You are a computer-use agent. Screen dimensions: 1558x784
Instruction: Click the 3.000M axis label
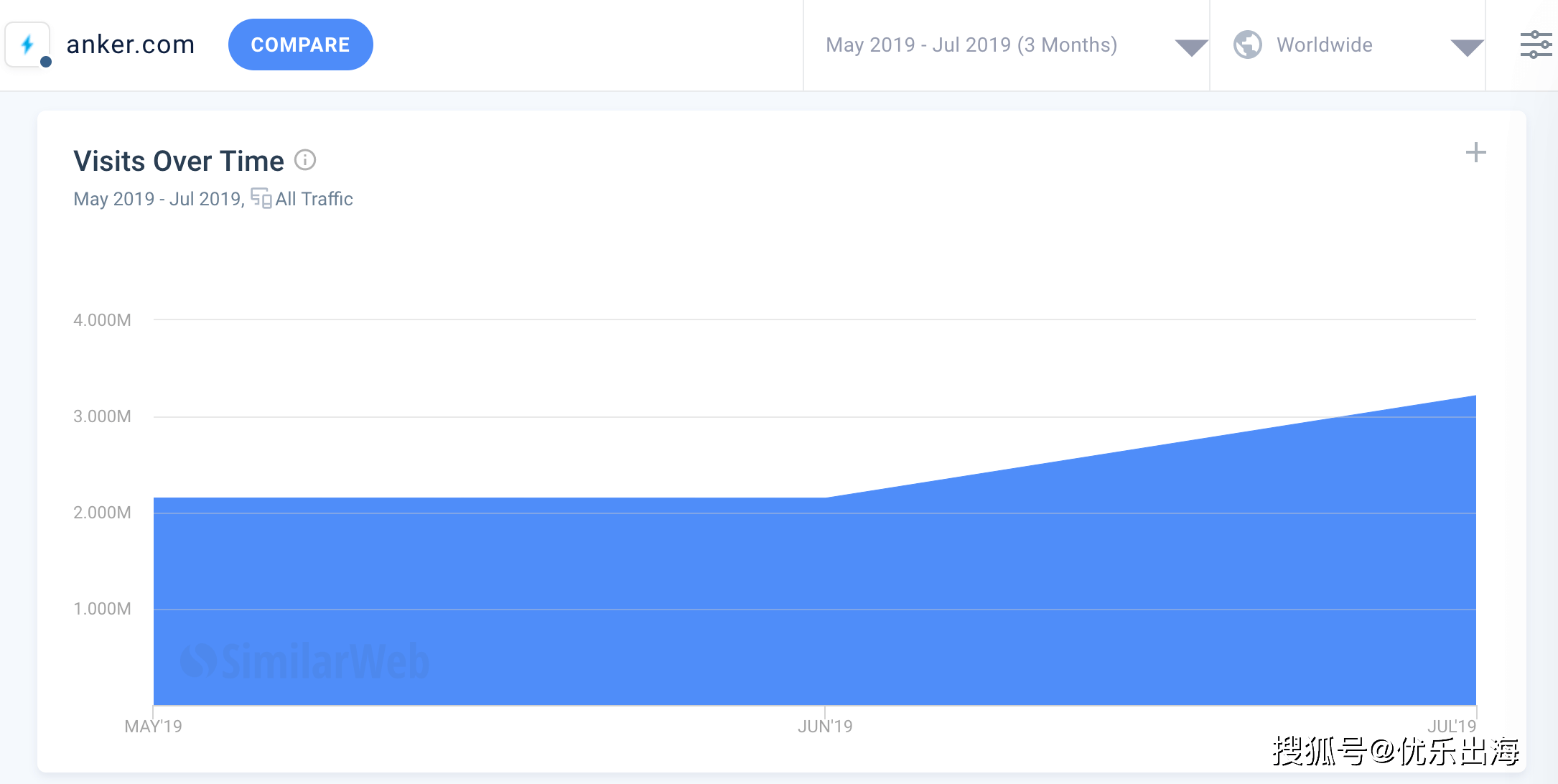click(102, 416)
